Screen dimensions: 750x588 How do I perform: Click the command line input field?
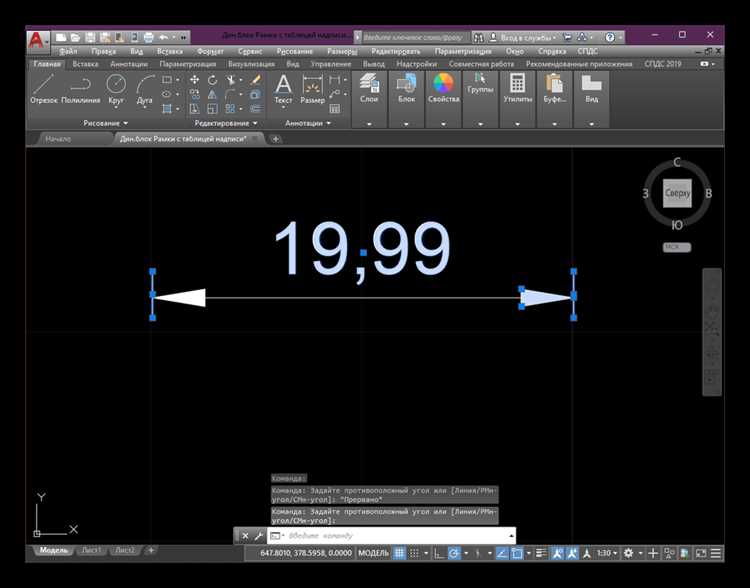[391, 536]
